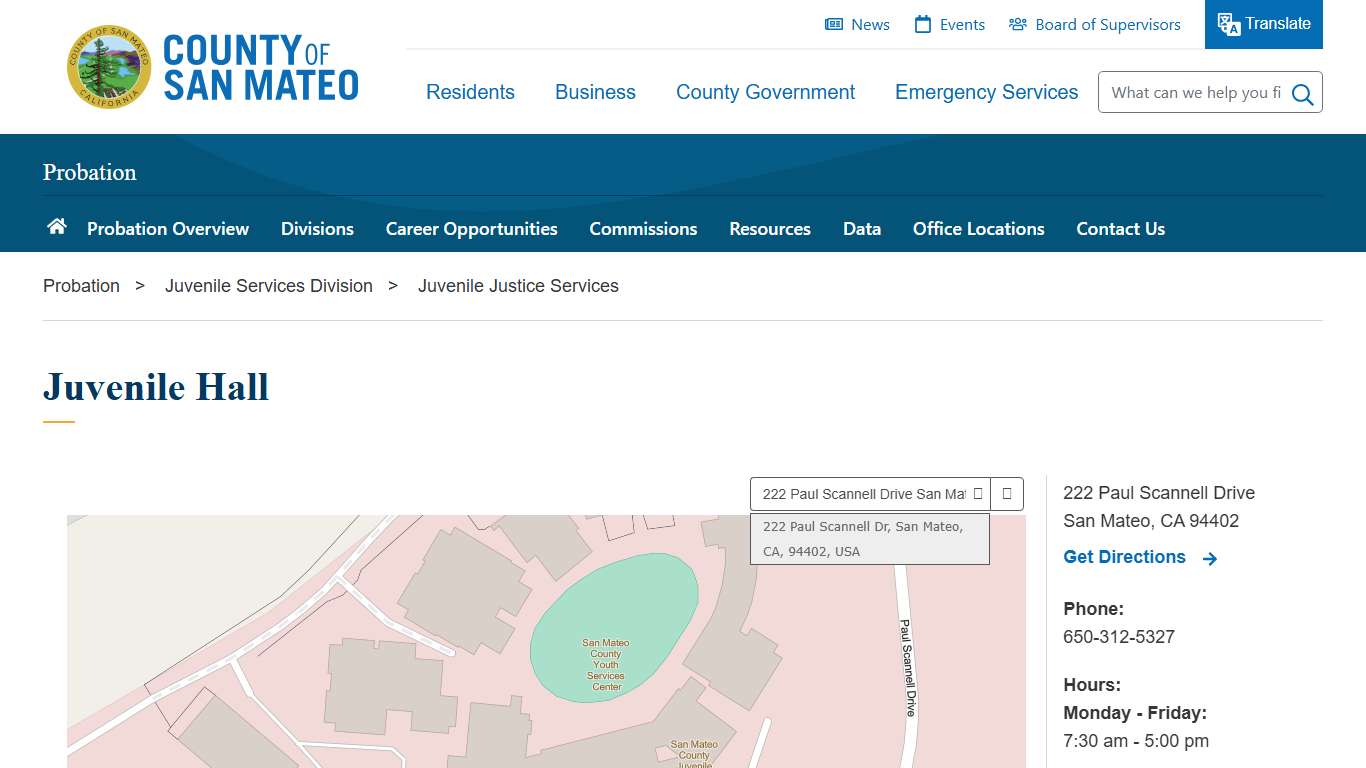Navigate to Juvenile Services Division breadcrumb
Viewport: 1366px width, 768px height.
click(x=268, y=286)
